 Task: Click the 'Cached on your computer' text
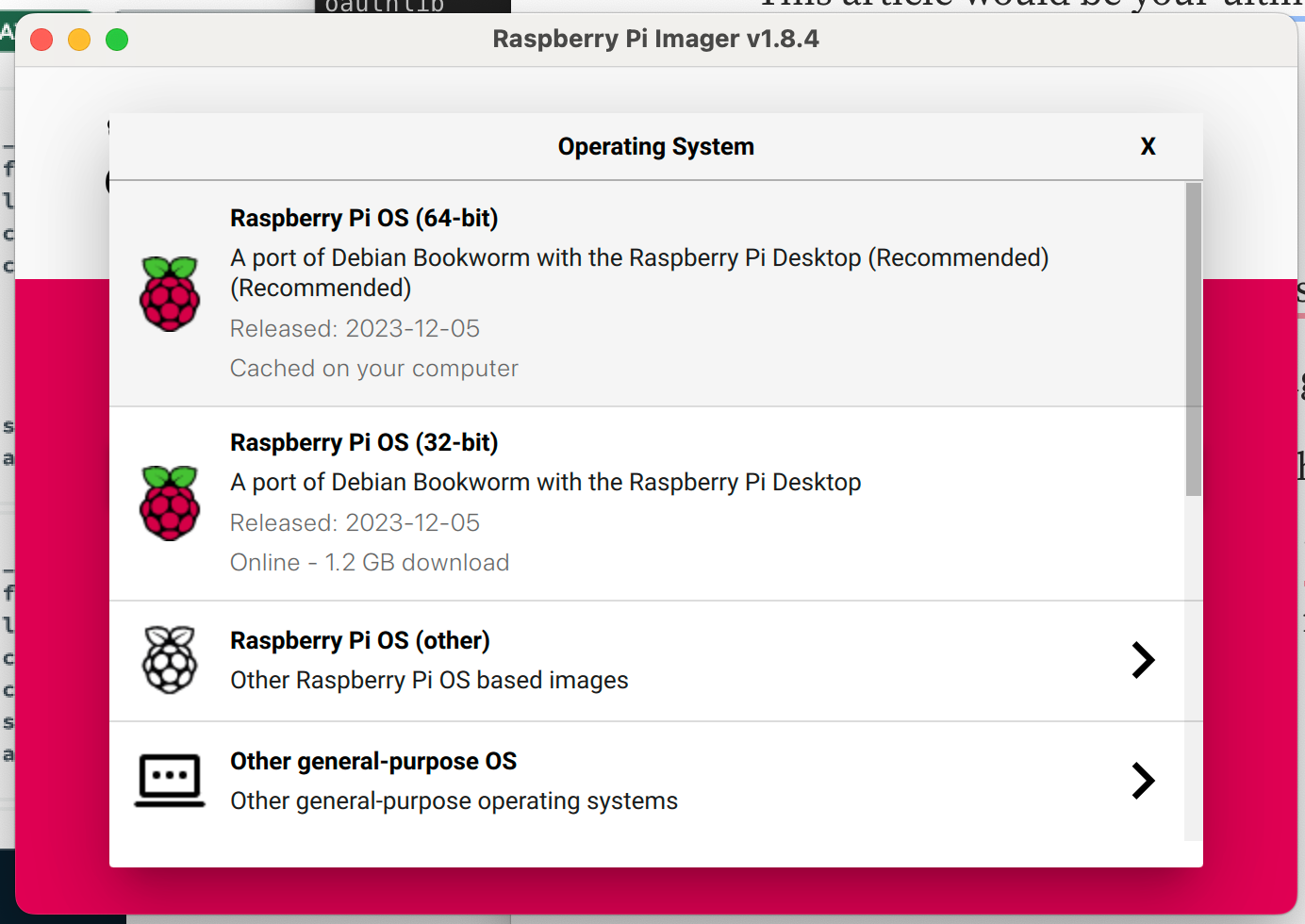374,368
